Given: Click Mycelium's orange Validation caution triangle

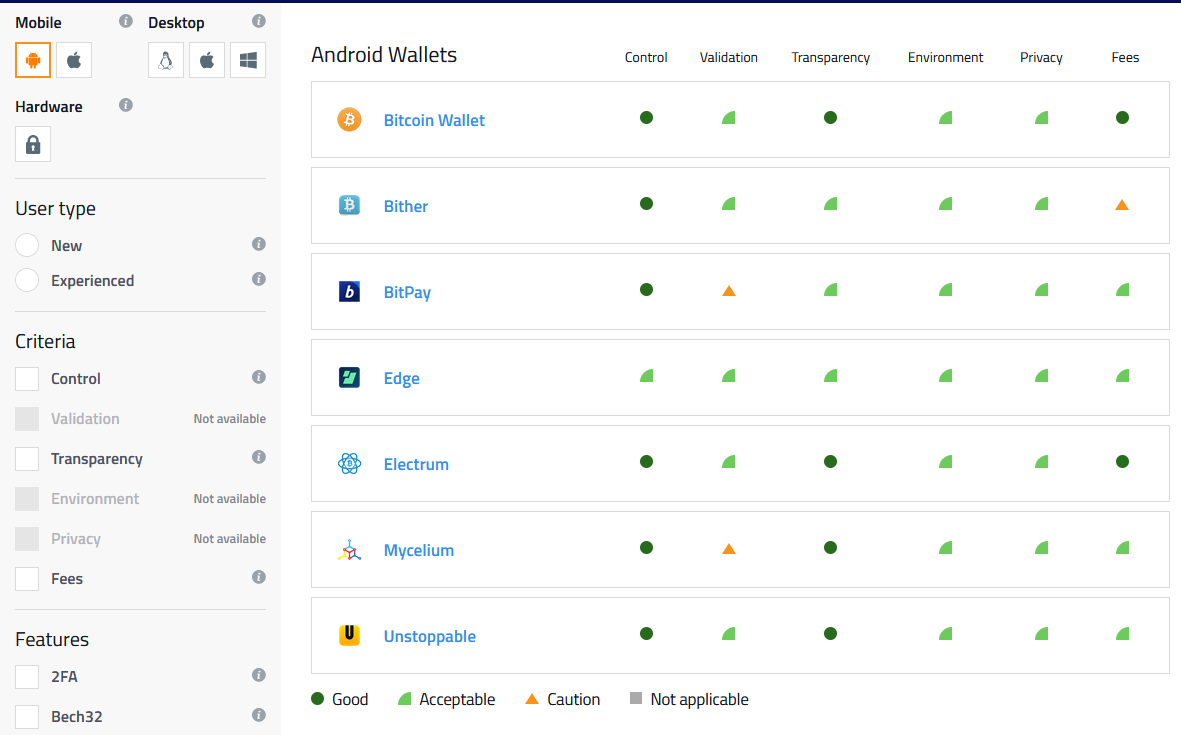Looking at the screenshot, I should pos(729,549).
